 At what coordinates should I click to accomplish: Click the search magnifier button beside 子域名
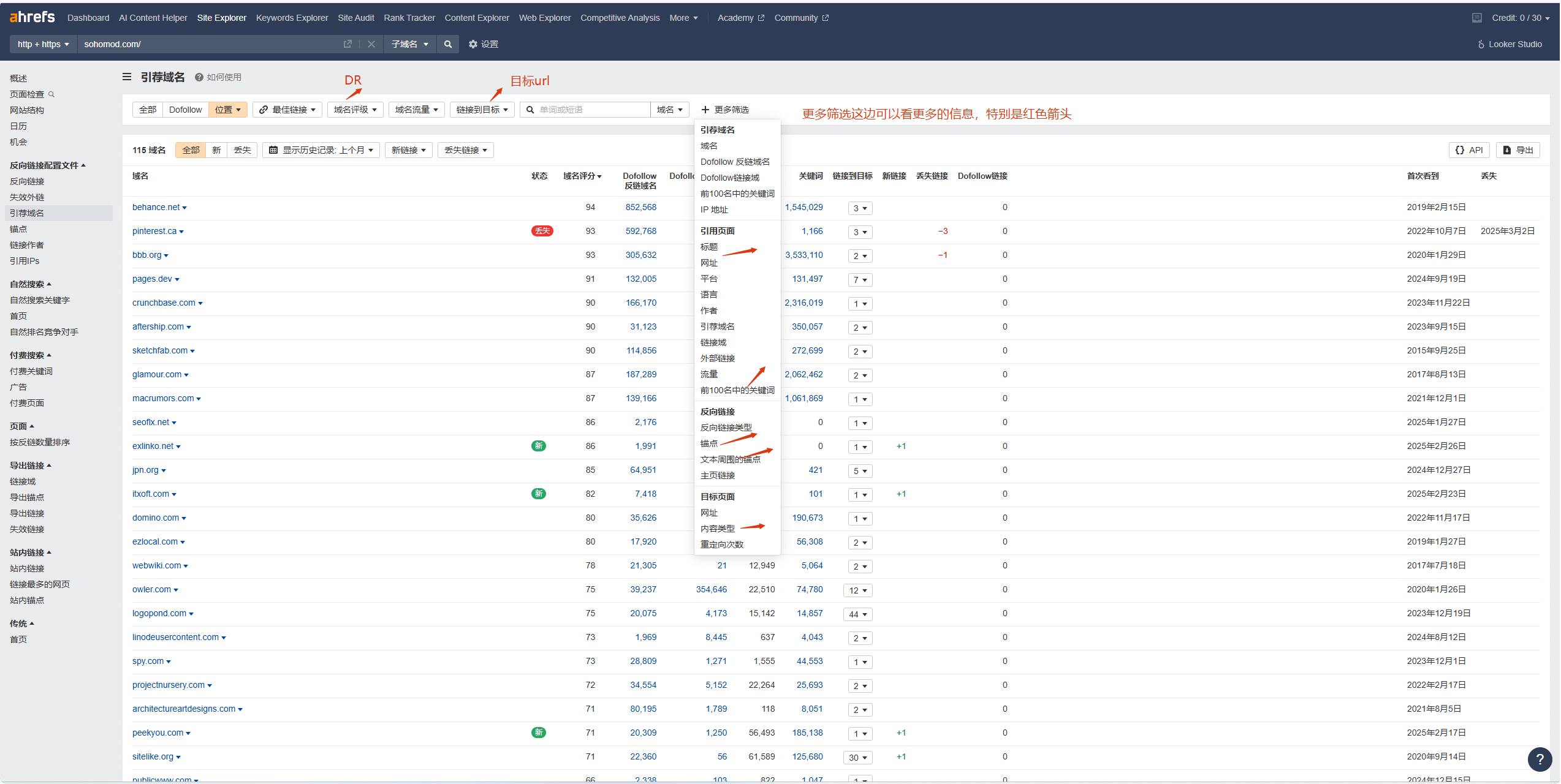448,44
